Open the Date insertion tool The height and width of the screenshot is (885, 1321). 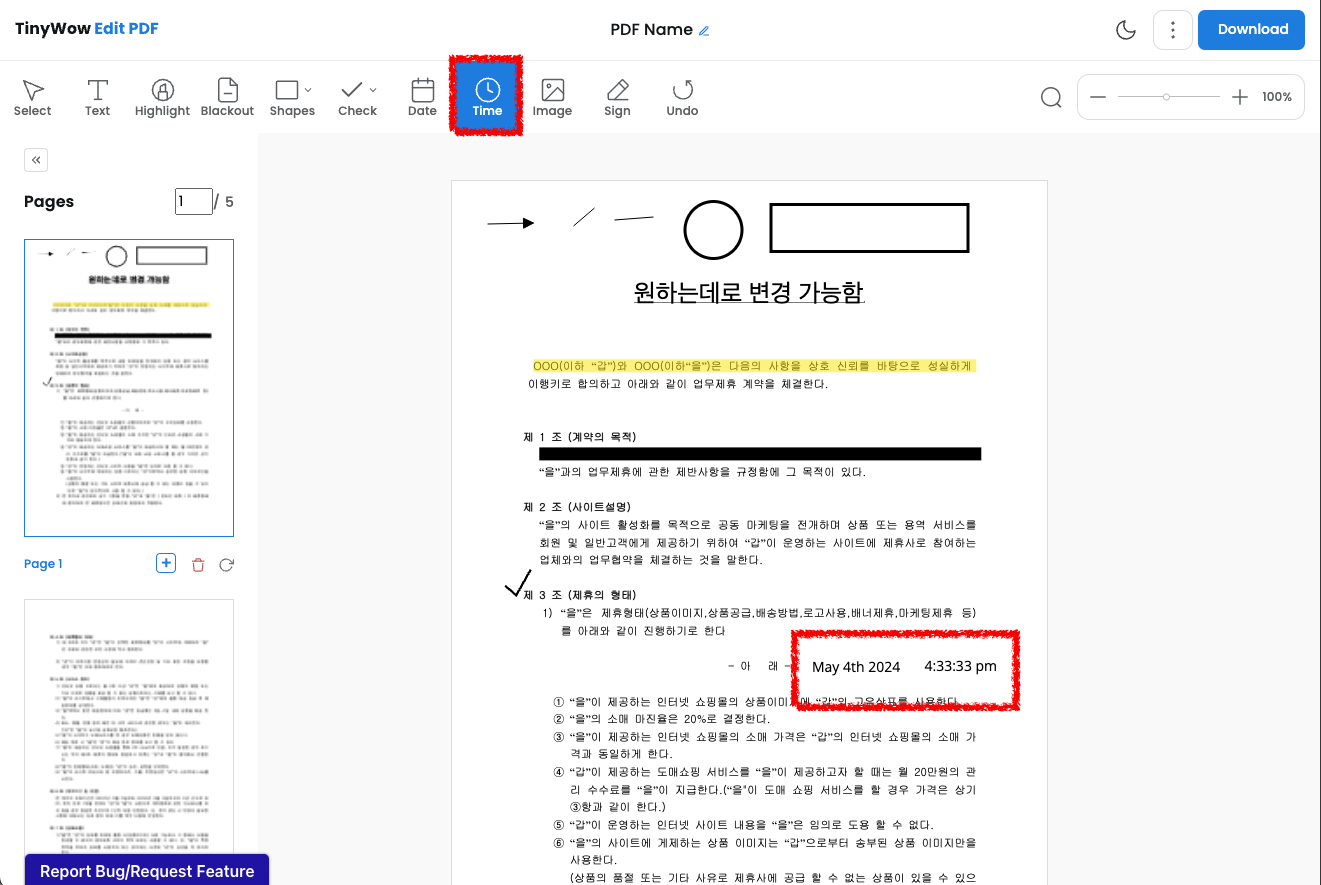(421, 96)
